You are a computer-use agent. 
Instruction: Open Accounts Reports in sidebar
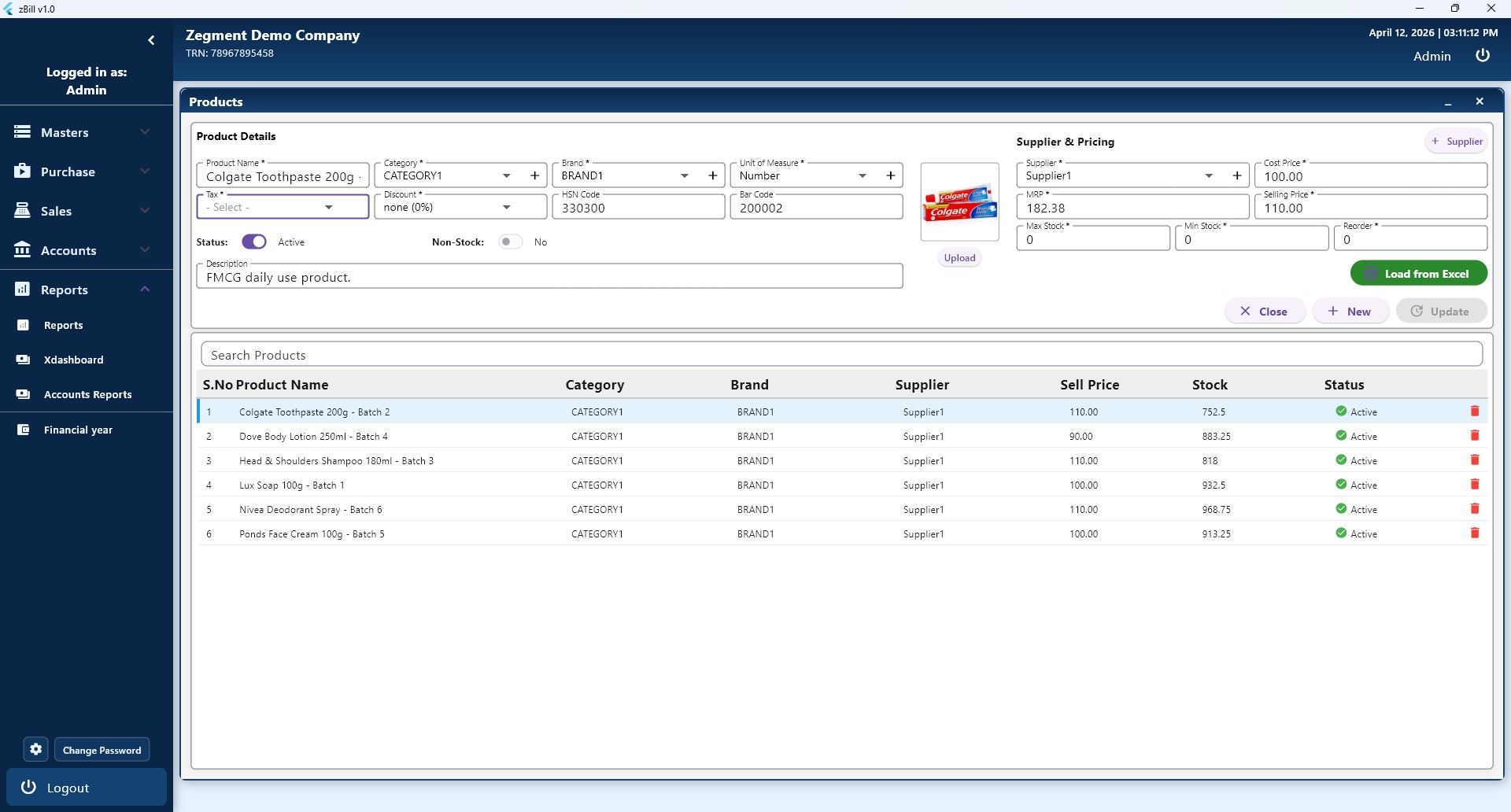[x=87, y=394]
